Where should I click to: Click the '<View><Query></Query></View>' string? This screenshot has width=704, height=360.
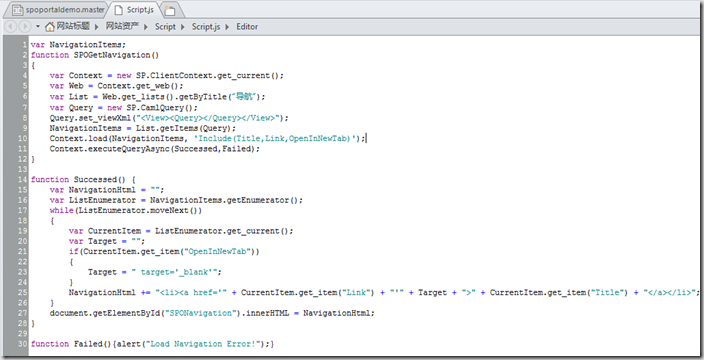(x=208, y=118)
